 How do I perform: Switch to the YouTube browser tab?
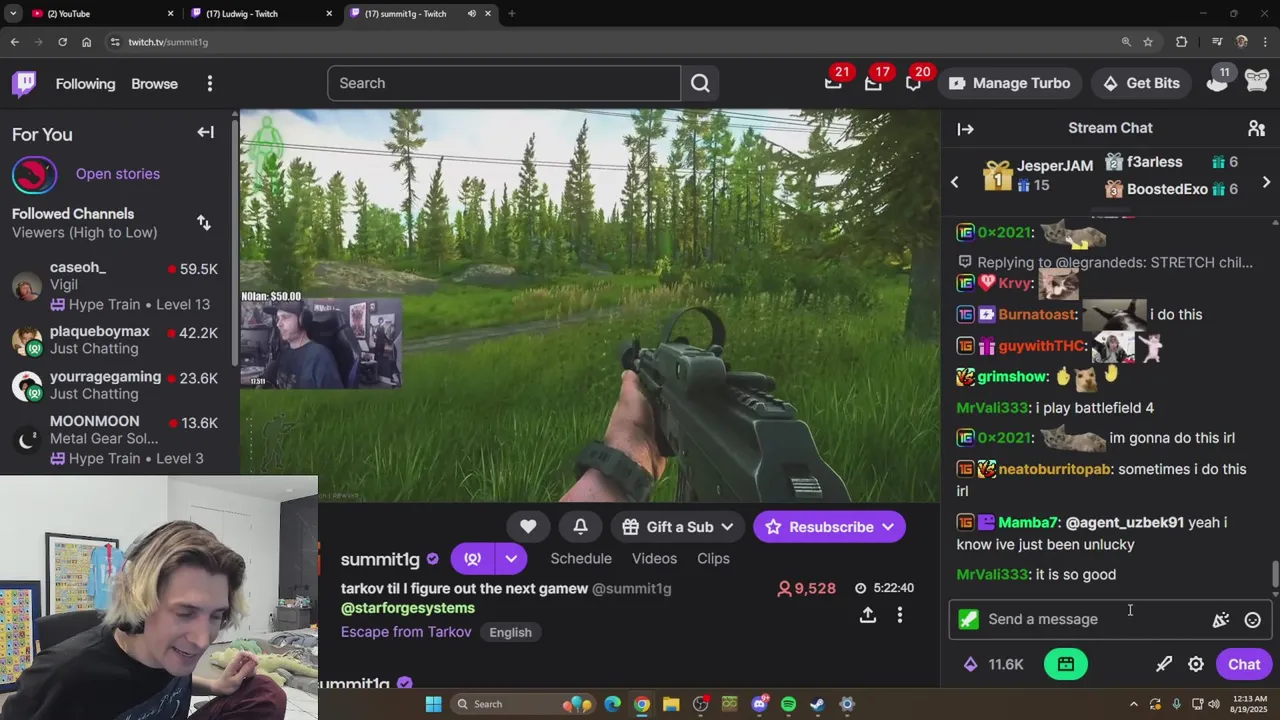(x=100, y=13)
